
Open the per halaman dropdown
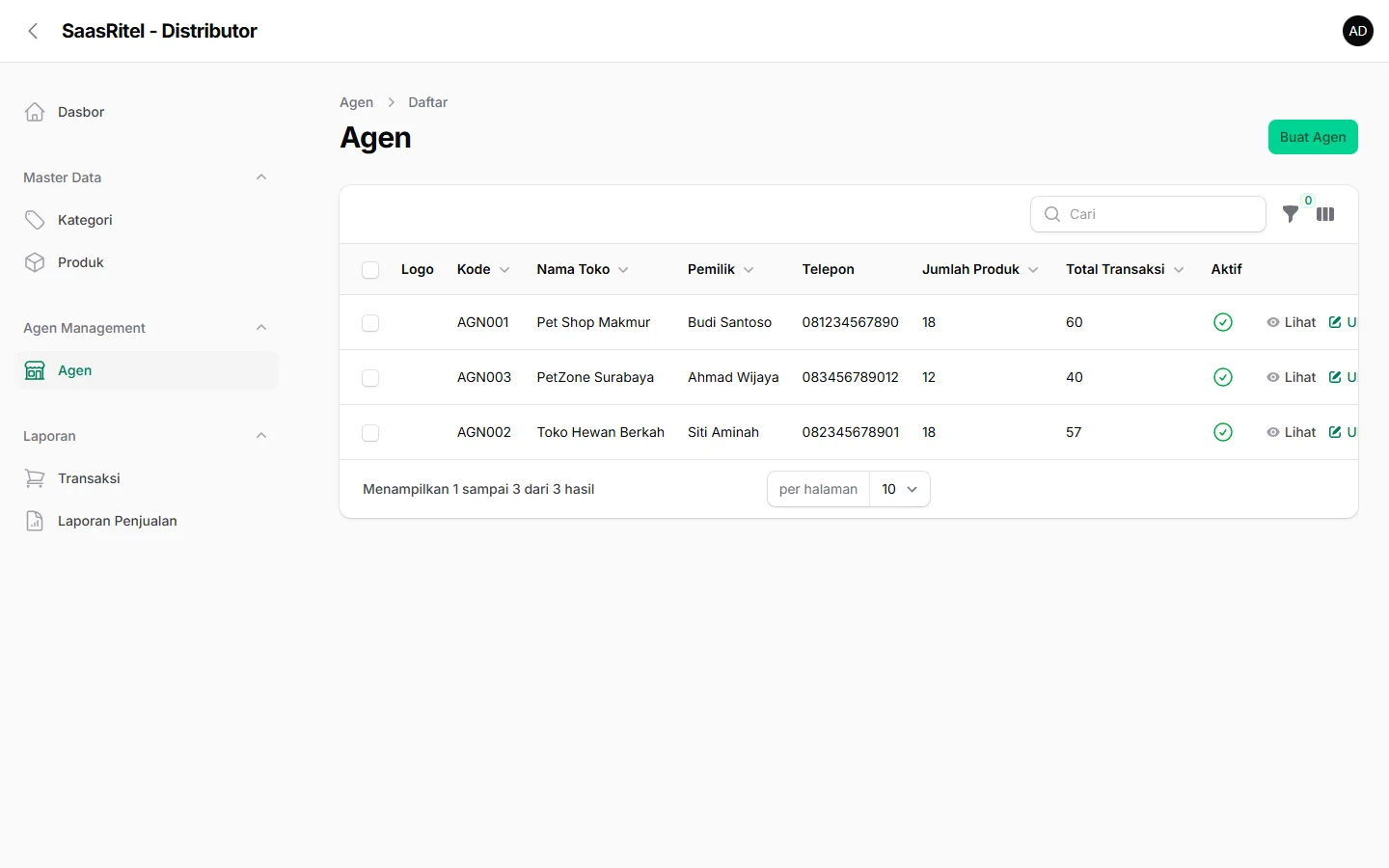pos(900,489)
